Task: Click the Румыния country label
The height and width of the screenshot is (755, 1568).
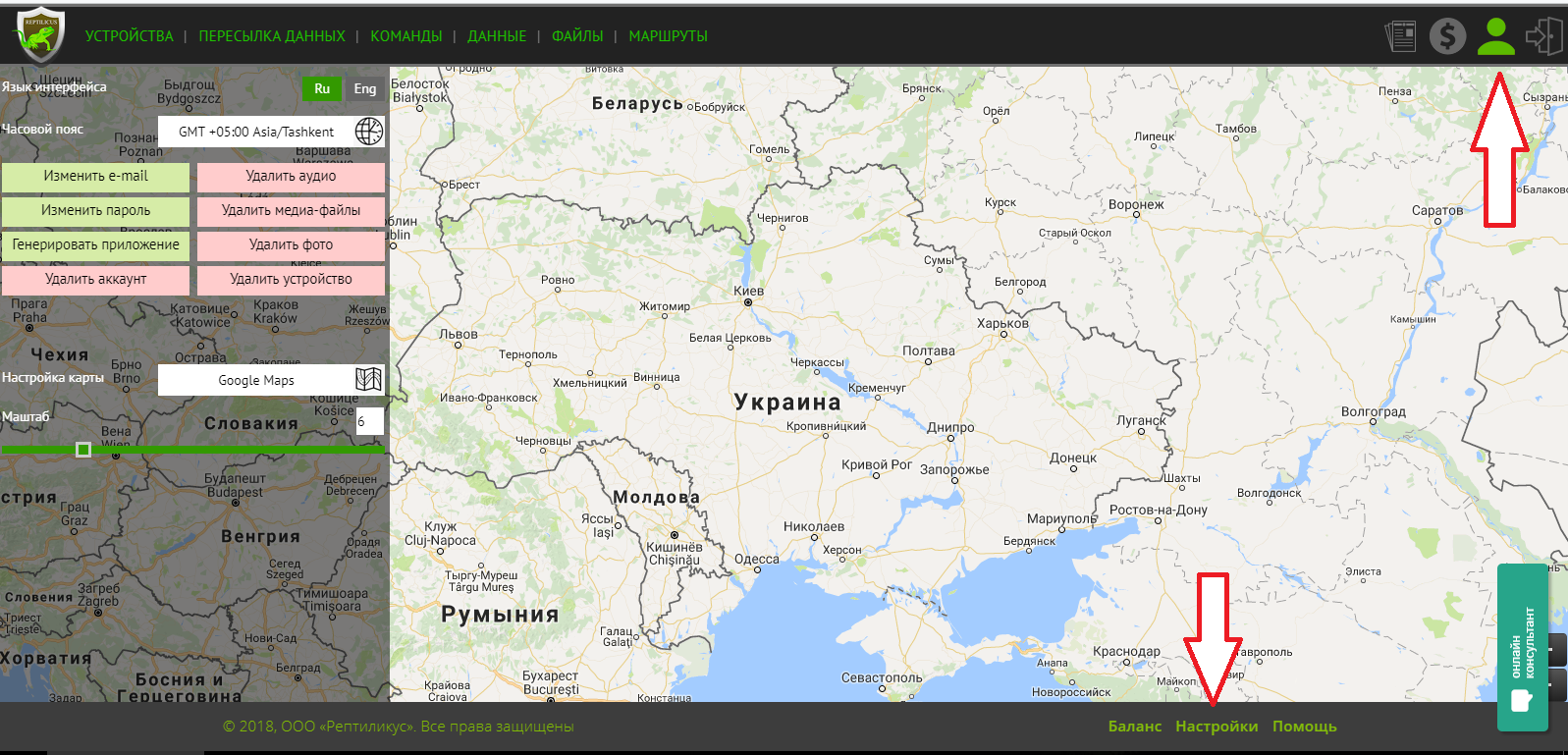Action: tap(500, 615)
